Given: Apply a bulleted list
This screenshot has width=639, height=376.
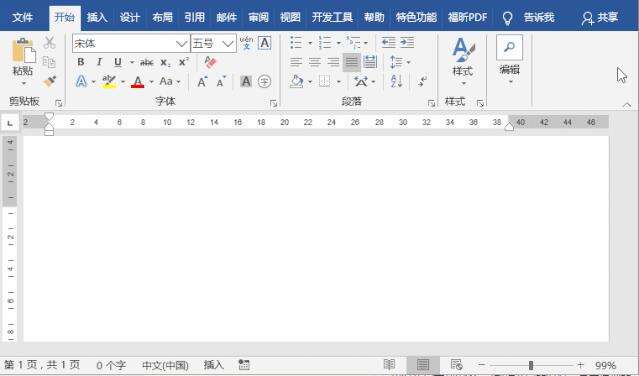Looking at the screenshot, I should tap(296, 42).
